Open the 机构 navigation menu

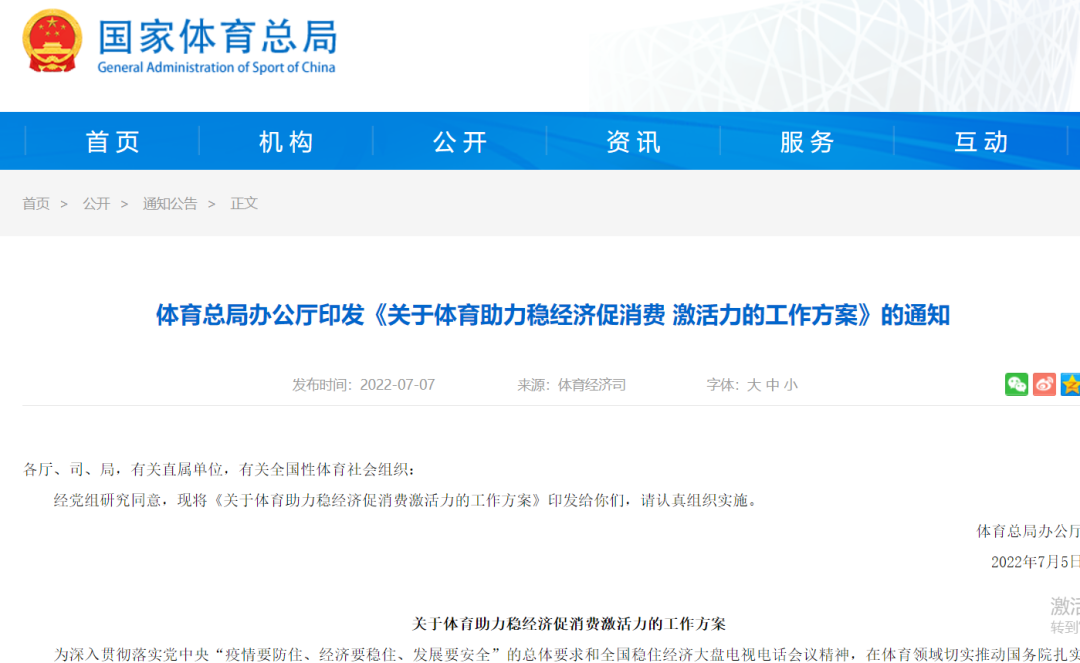pyautogui.click(x=287, y=142)
